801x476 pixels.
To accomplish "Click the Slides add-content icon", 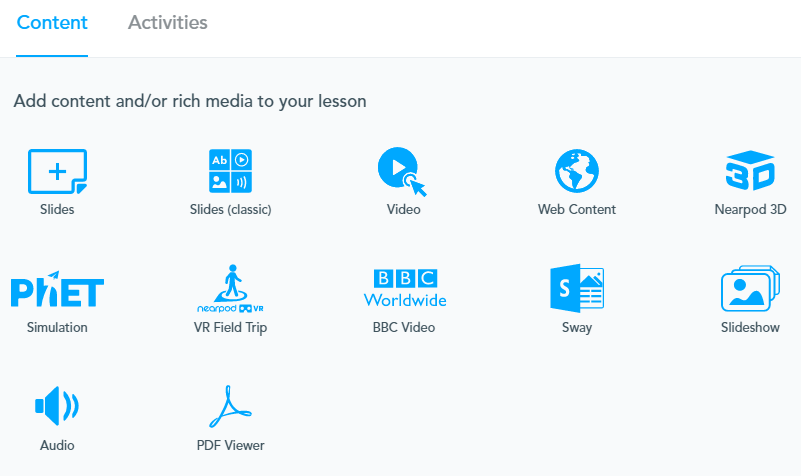I will pos(57,171).
